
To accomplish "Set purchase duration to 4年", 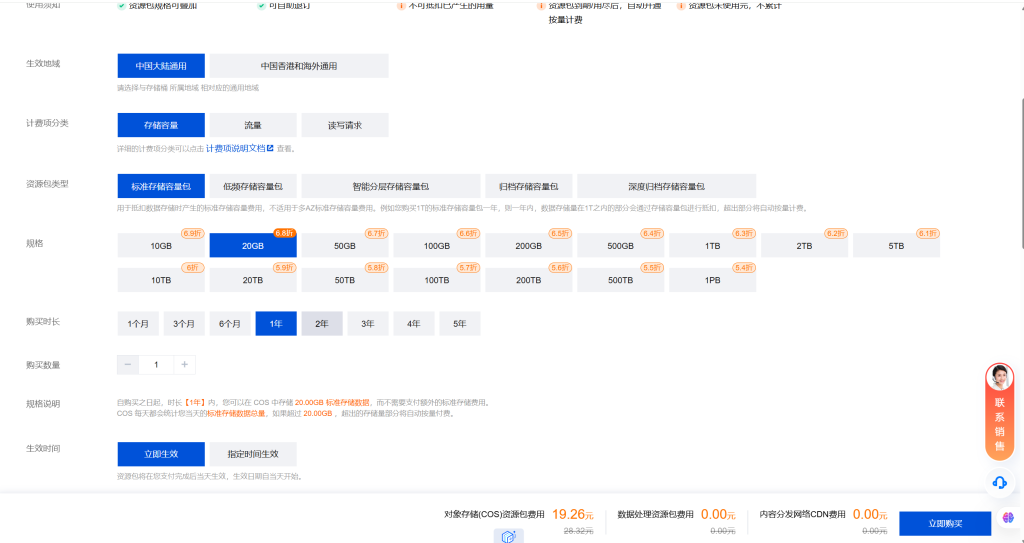I will [414, 323].
